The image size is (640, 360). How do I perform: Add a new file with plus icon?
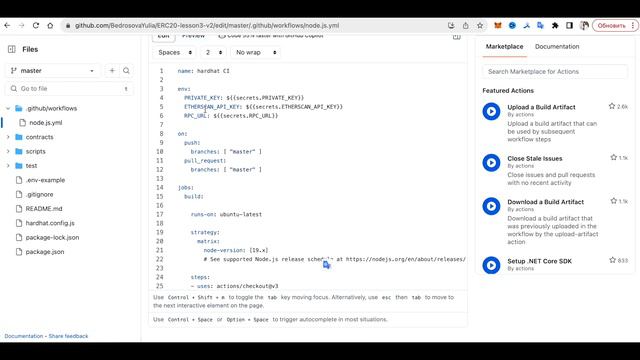click(112, 71)
